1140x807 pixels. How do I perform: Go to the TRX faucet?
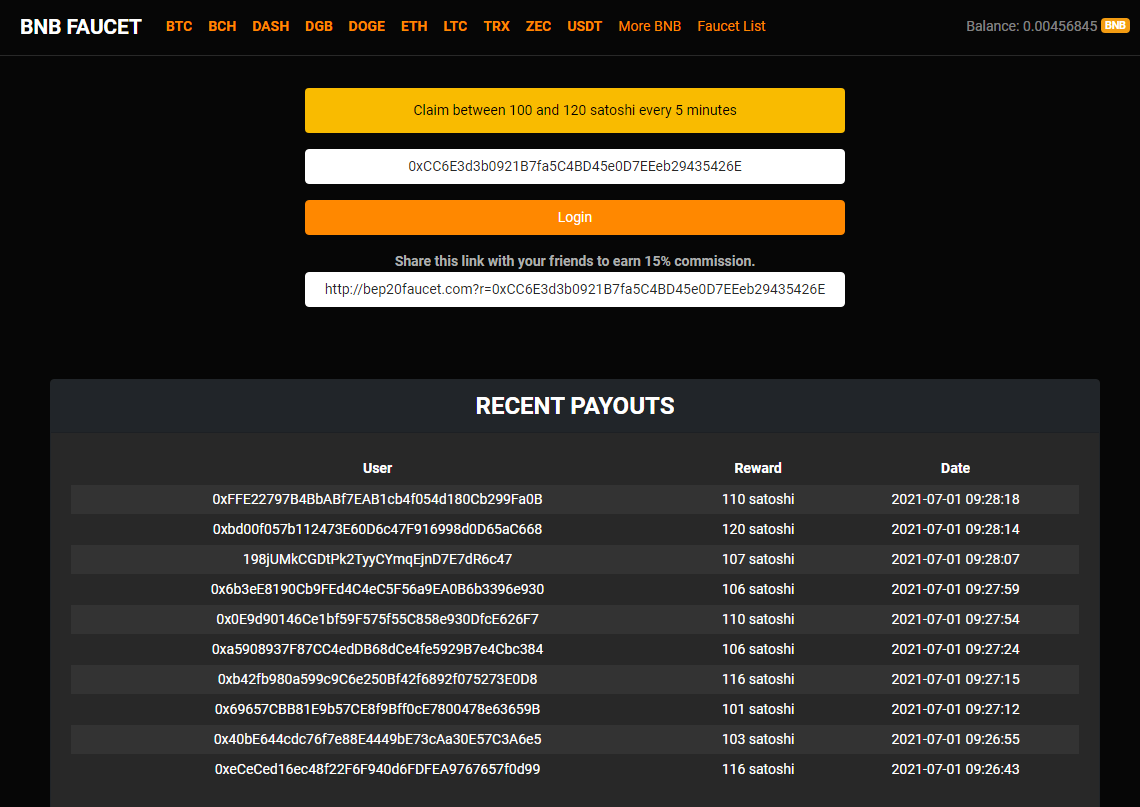[497, 26]
